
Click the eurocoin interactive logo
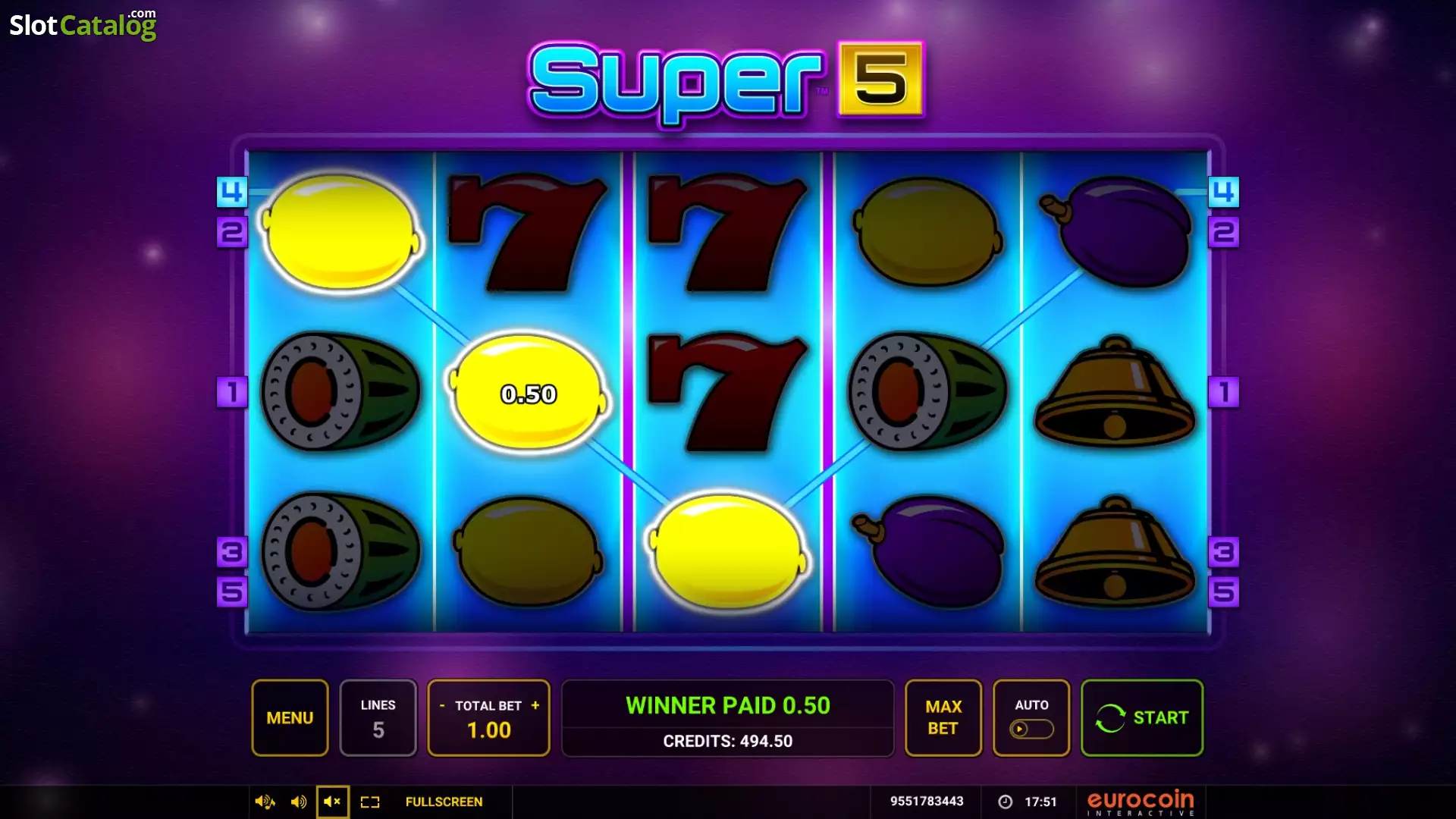[1141, 802]
